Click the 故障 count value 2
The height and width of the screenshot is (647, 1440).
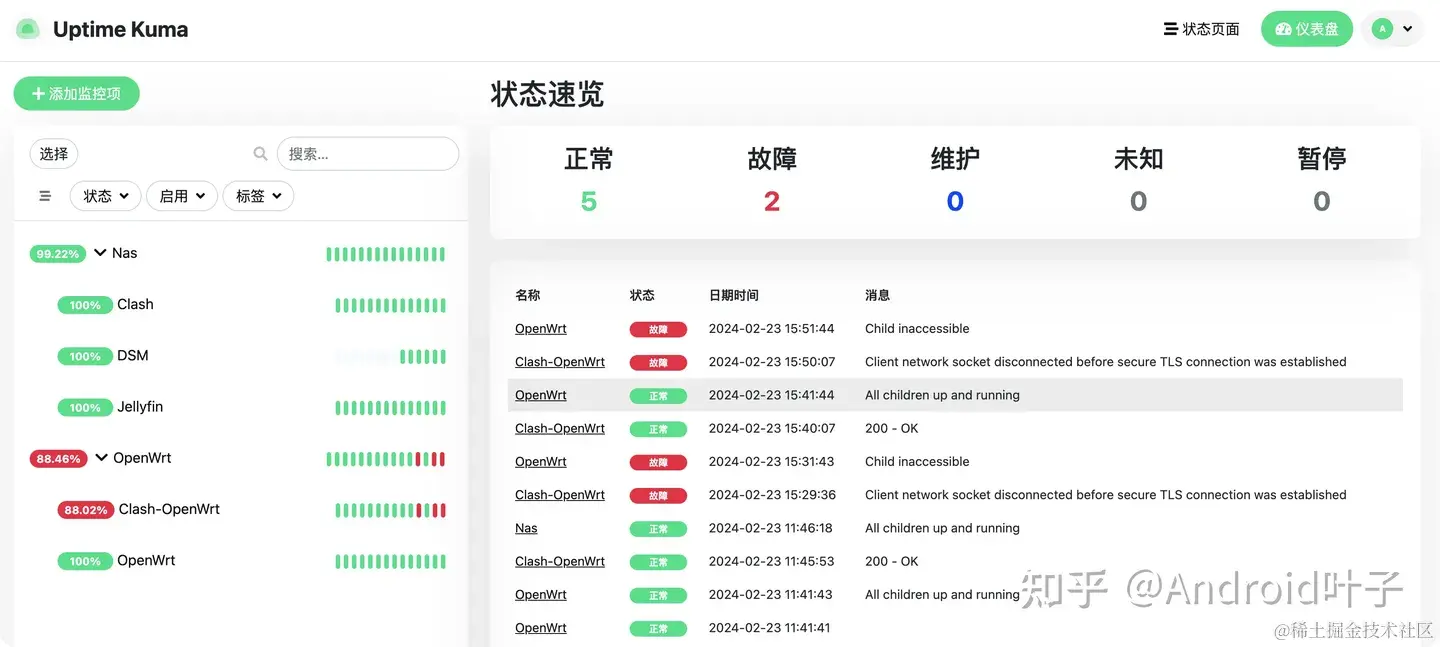coord(772,202)
